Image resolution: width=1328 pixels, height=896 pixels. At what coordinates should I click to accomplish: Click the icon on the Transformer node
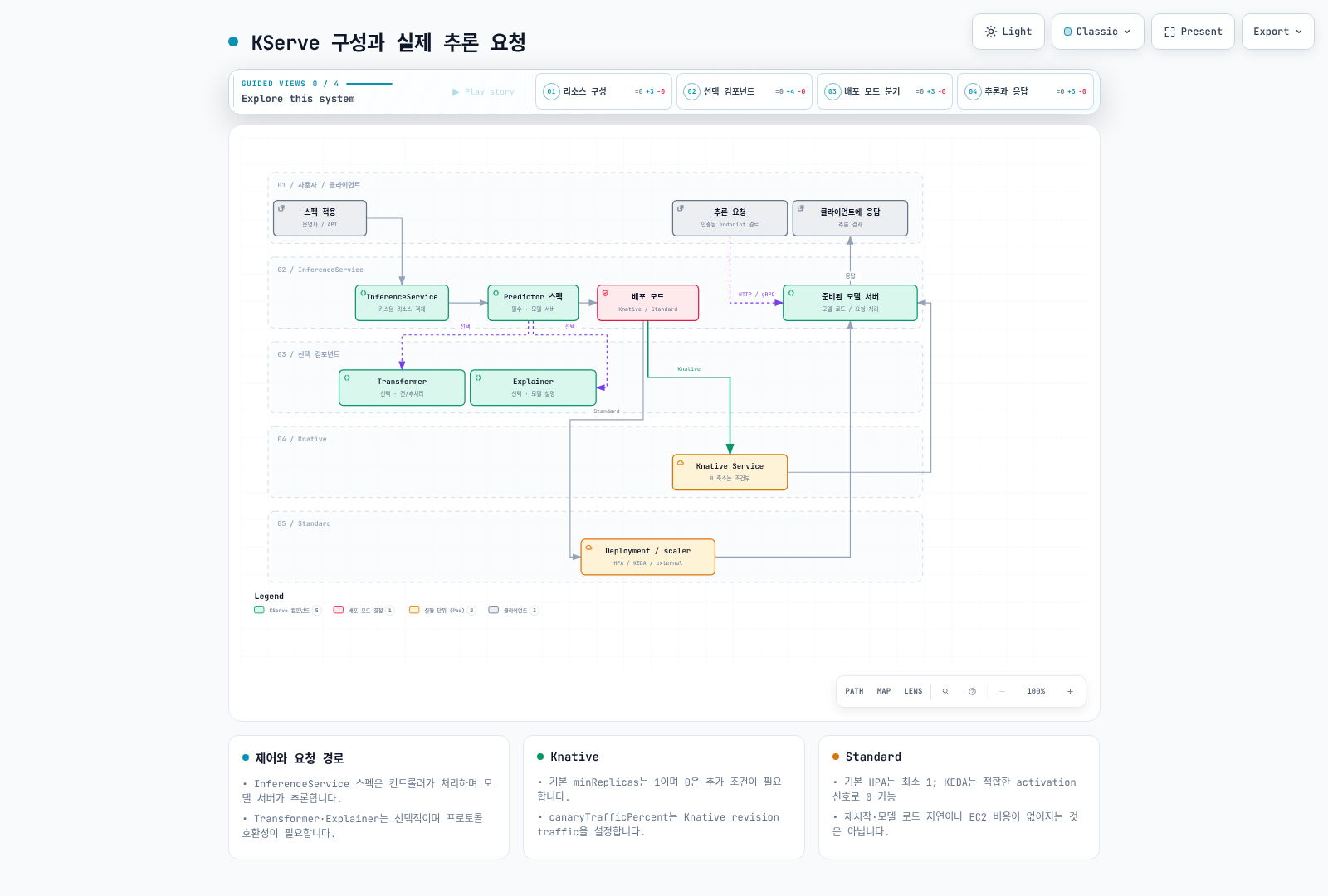click(347, 378)
